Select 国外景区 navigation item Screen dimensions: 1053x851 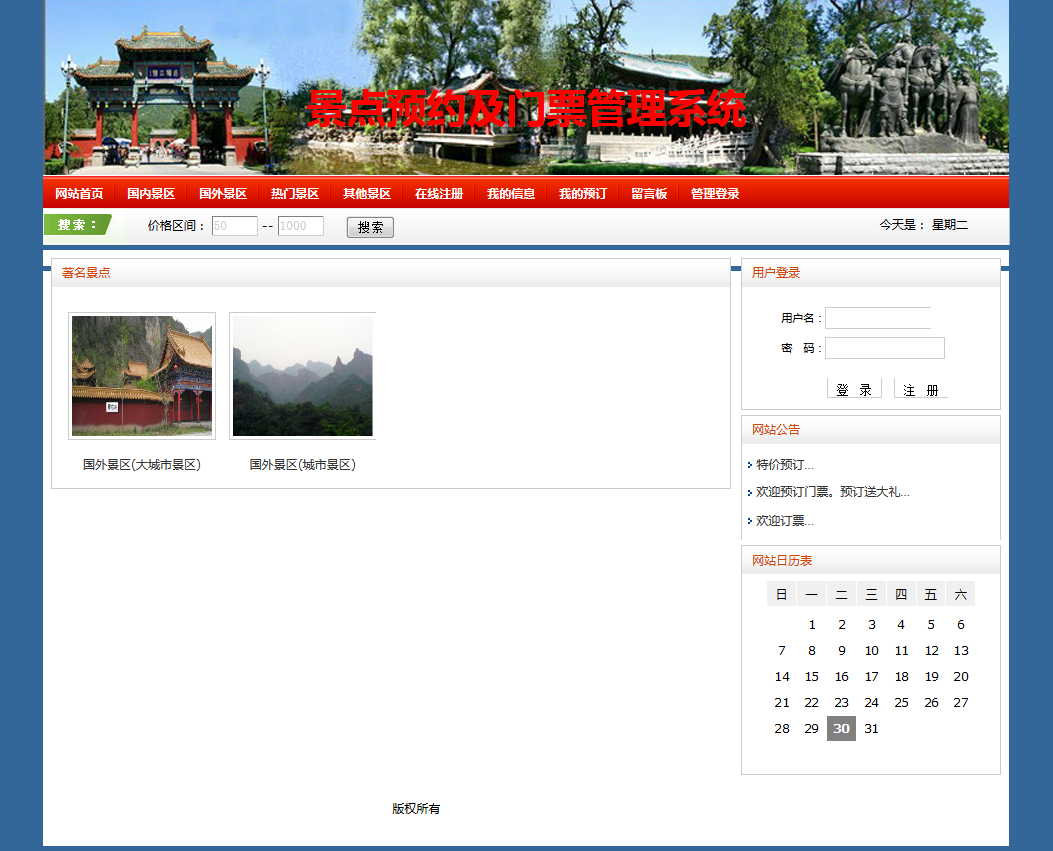[223, 193]
